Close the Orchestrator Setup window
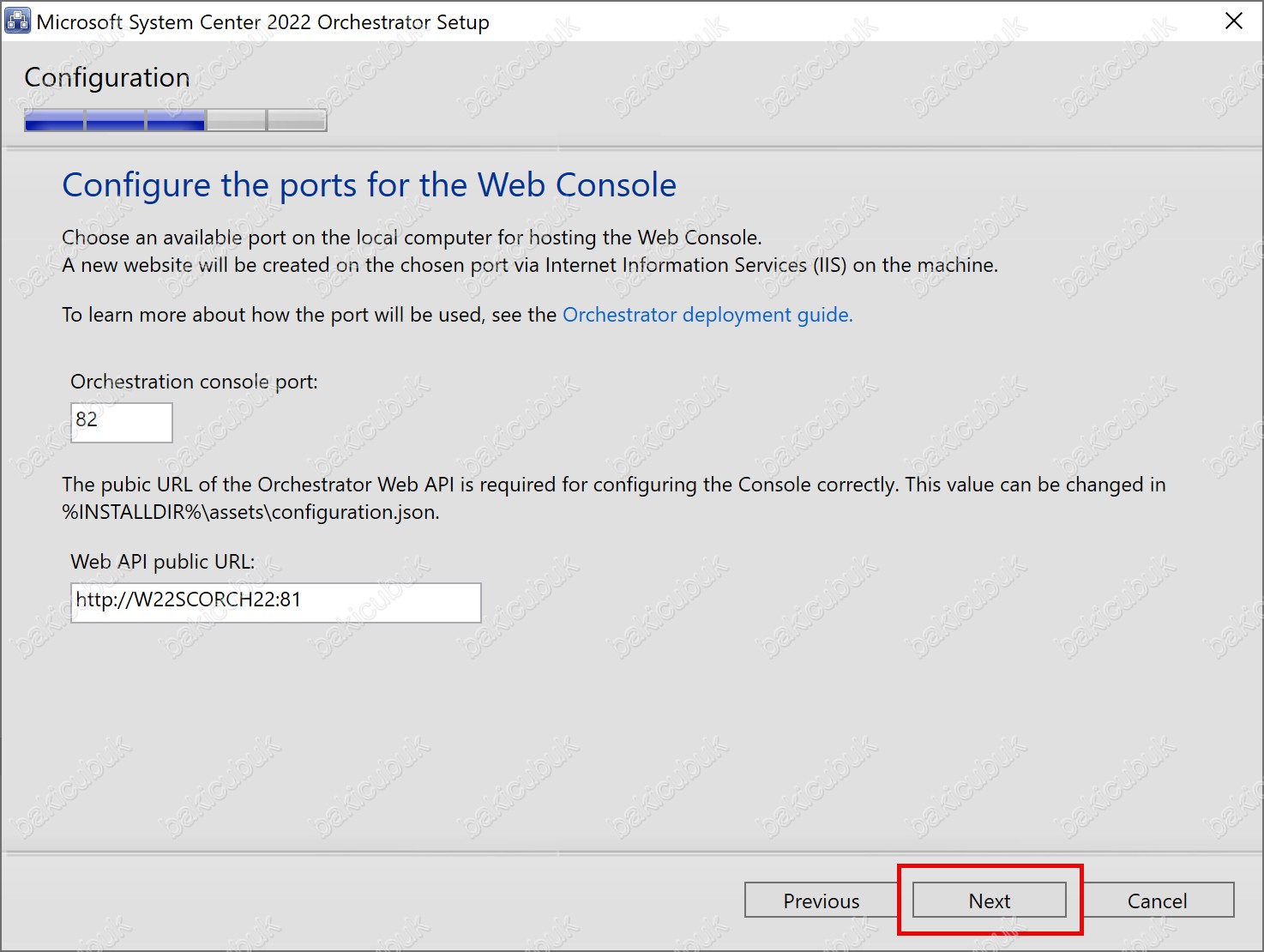The image size is (1264, 952). (x=1233, y=21)
